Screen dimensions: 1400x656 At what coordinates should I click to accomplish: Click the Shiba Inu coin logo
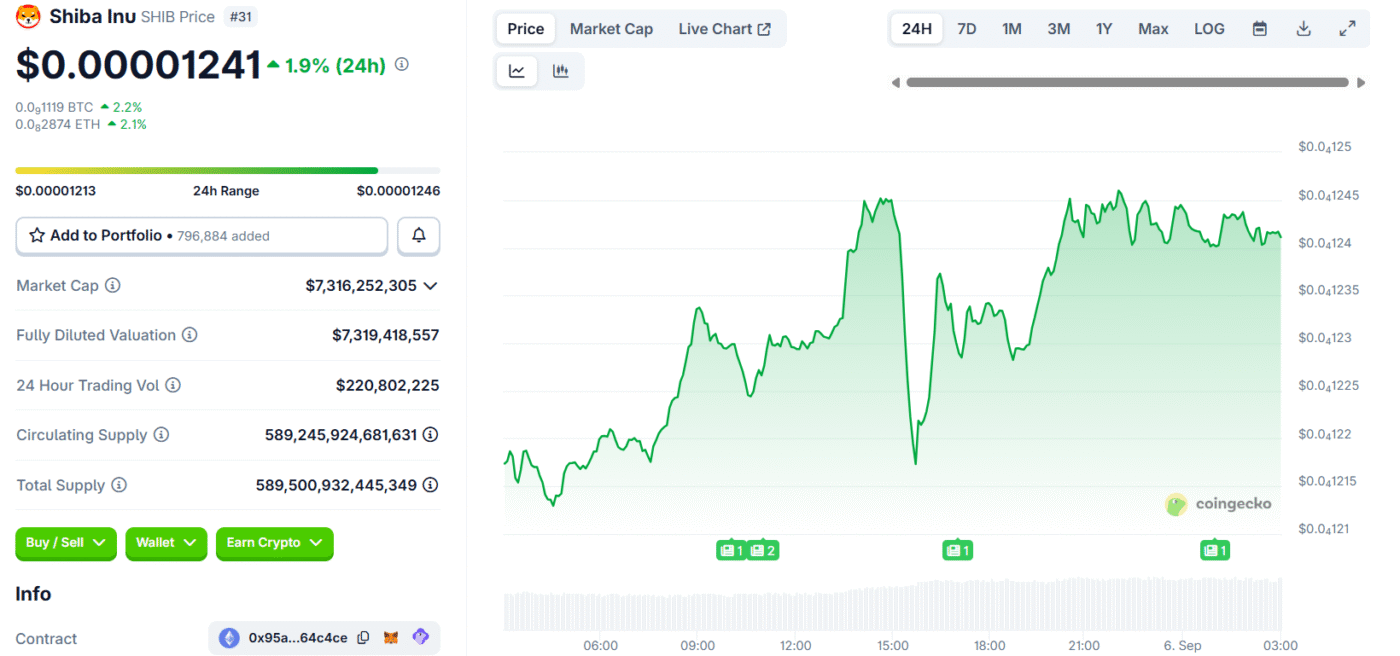point(29,17)
